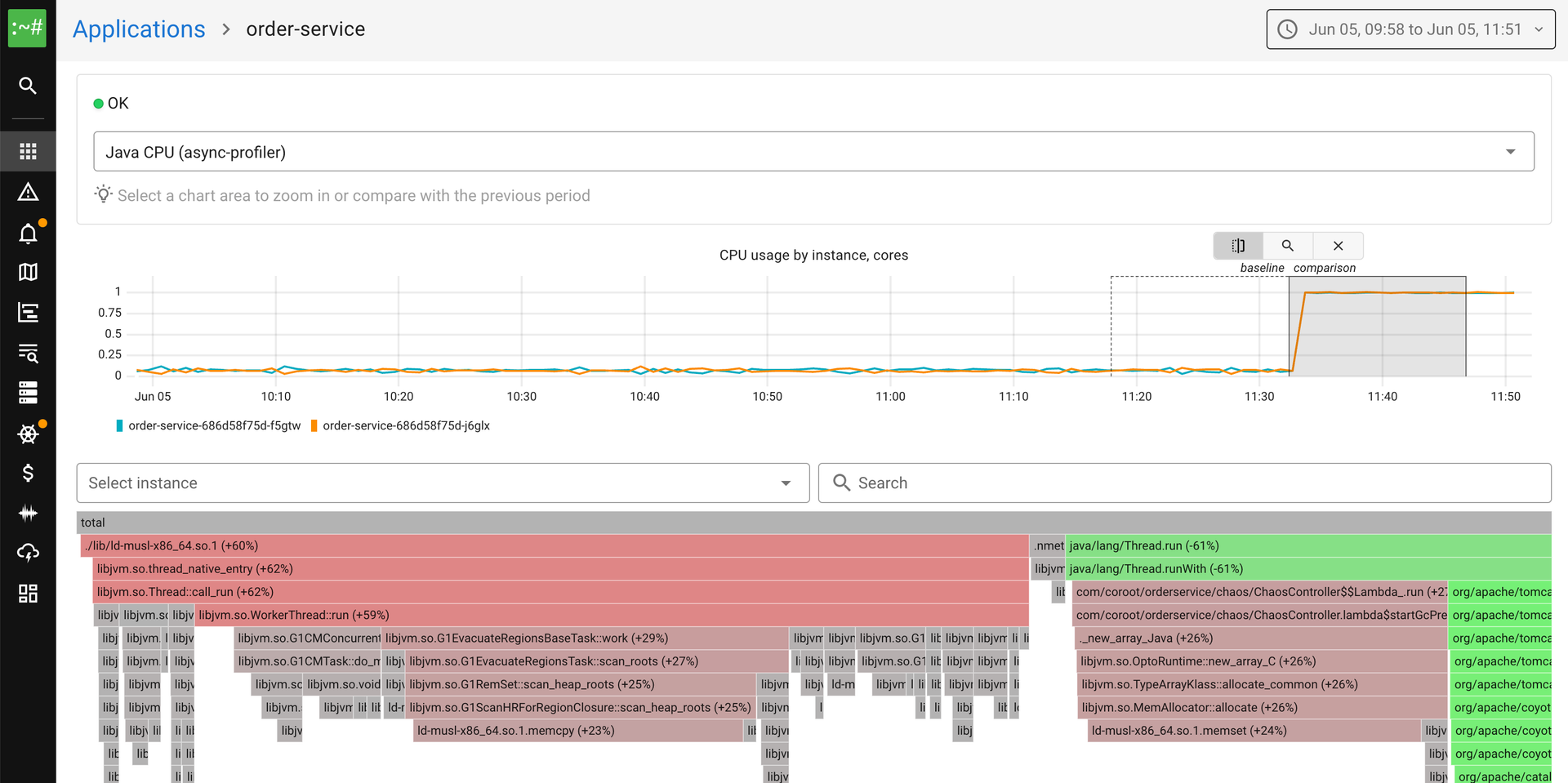The height and width of the screenshot is (783, 1568).
Task: Toggle legend order-service-686d58f75d-f5gtw
Action: [x=208, y=425]
